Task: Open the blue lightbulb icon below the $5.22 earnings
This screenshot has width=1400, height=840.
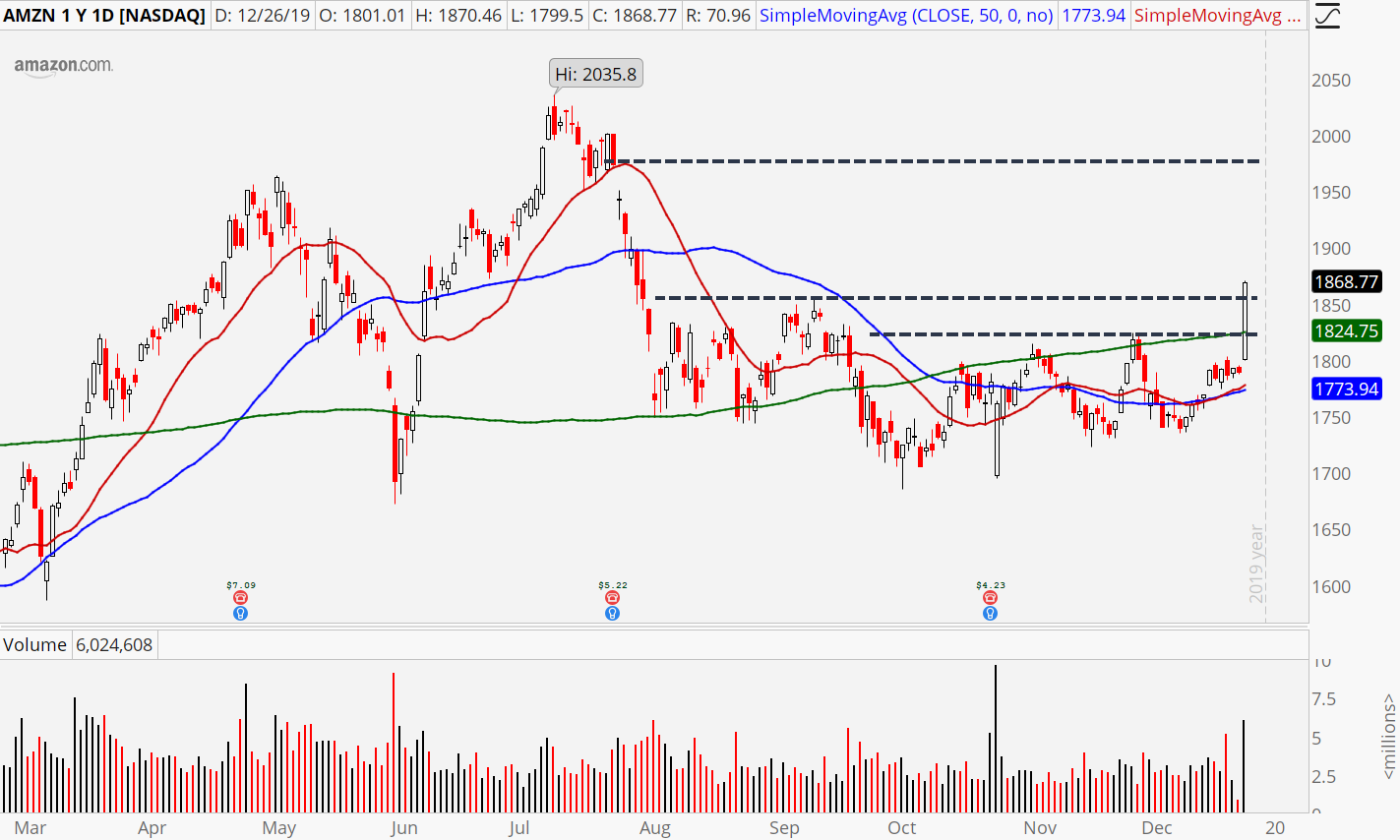Action: 612,613
